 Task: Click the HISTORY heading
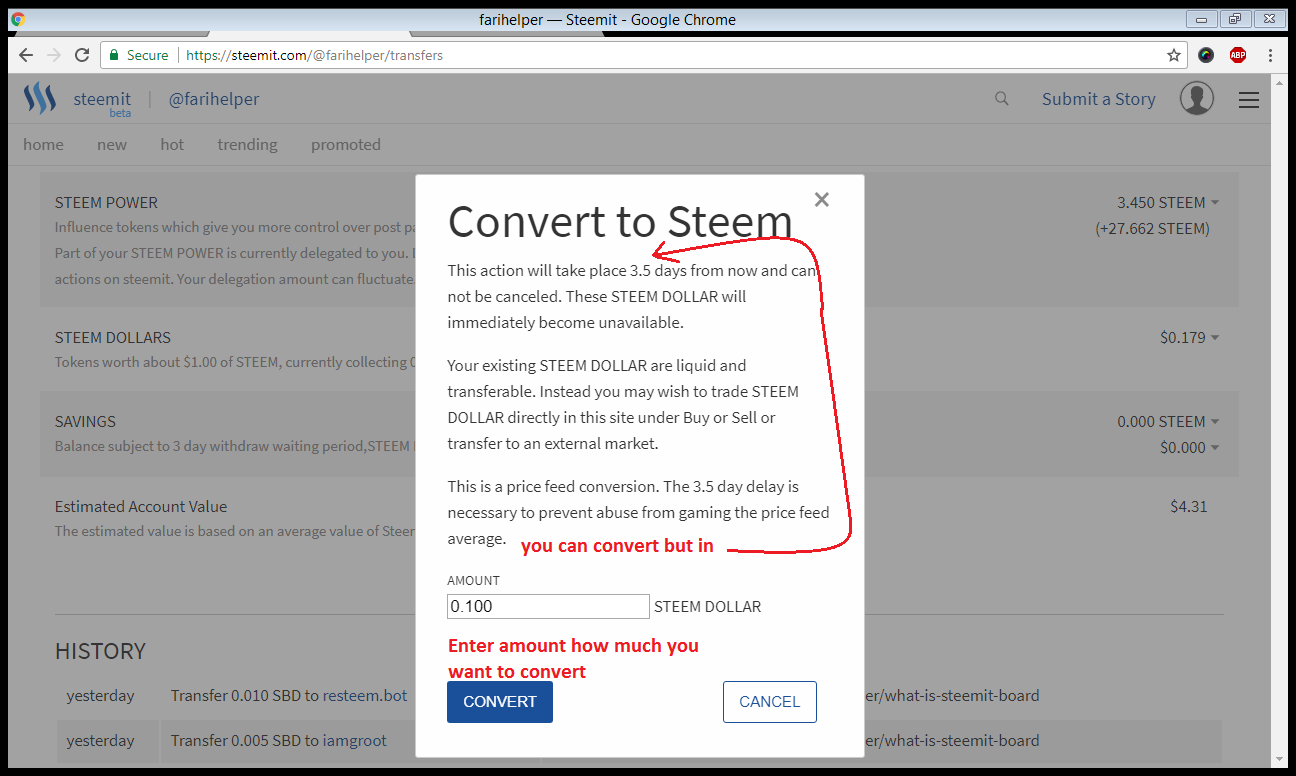coord(100,651)
